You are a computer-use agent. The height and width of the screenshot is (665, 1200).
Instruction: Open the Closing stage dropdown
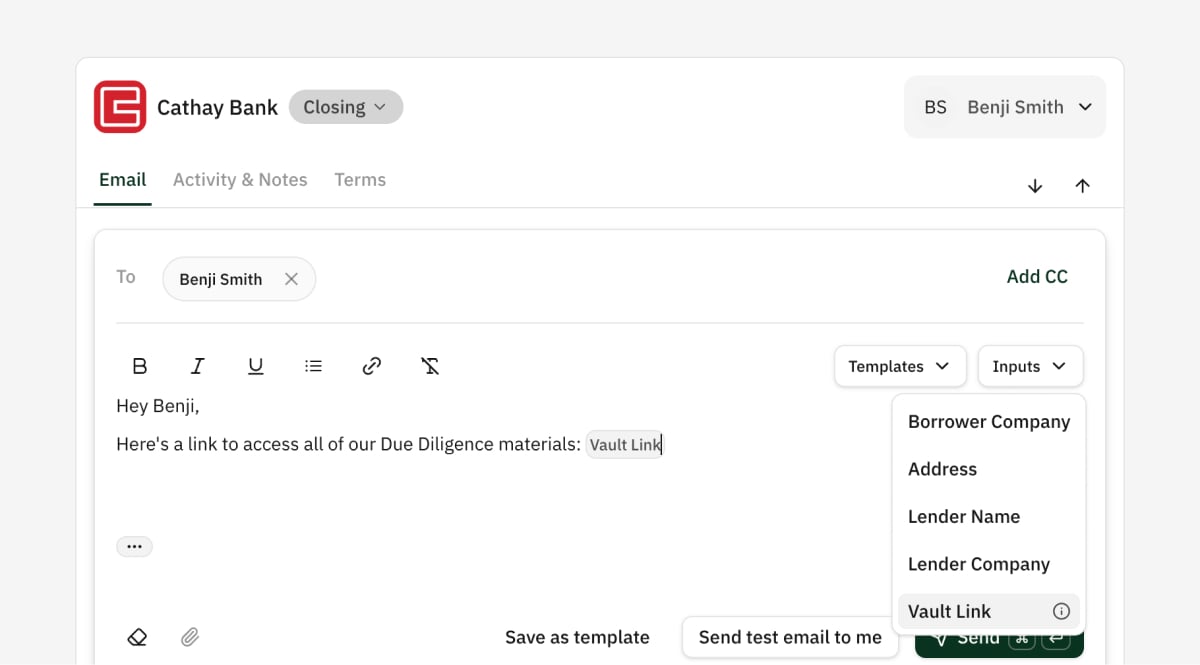click(346, 106)
